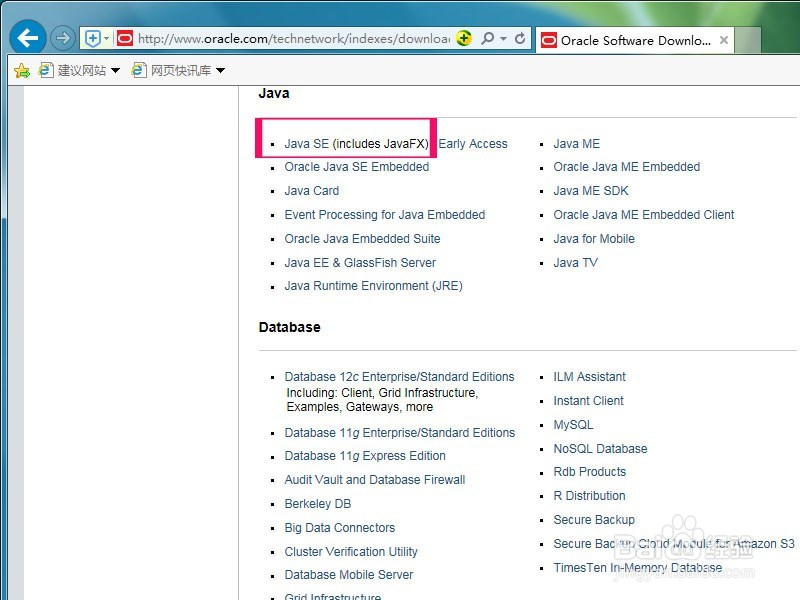
Task: Open the Database Mobile Server link
Action: [x=349, y=574]
